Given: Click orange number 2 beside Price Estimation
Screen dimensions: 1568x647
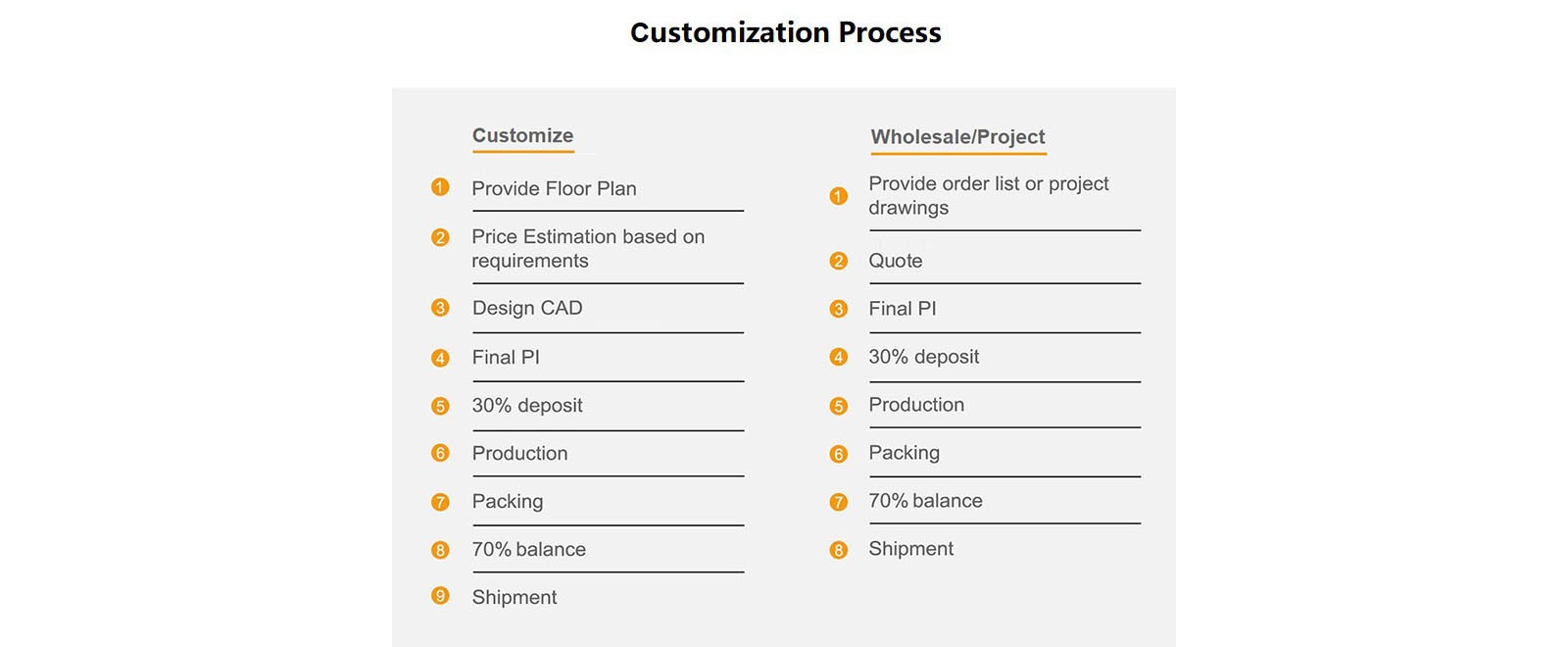Looking at the screenshot, I should coord(440,237).
